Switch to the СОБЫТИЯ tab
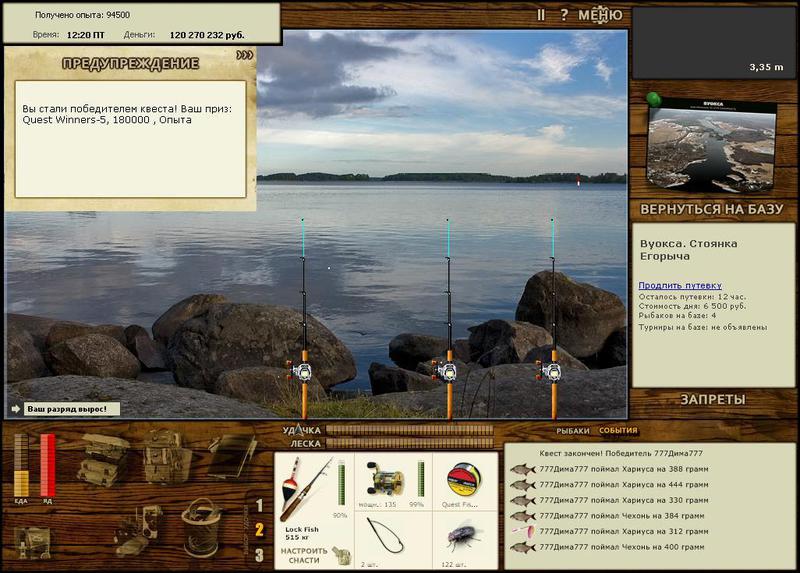Screen dimensions: 800x573 point(618,430)
